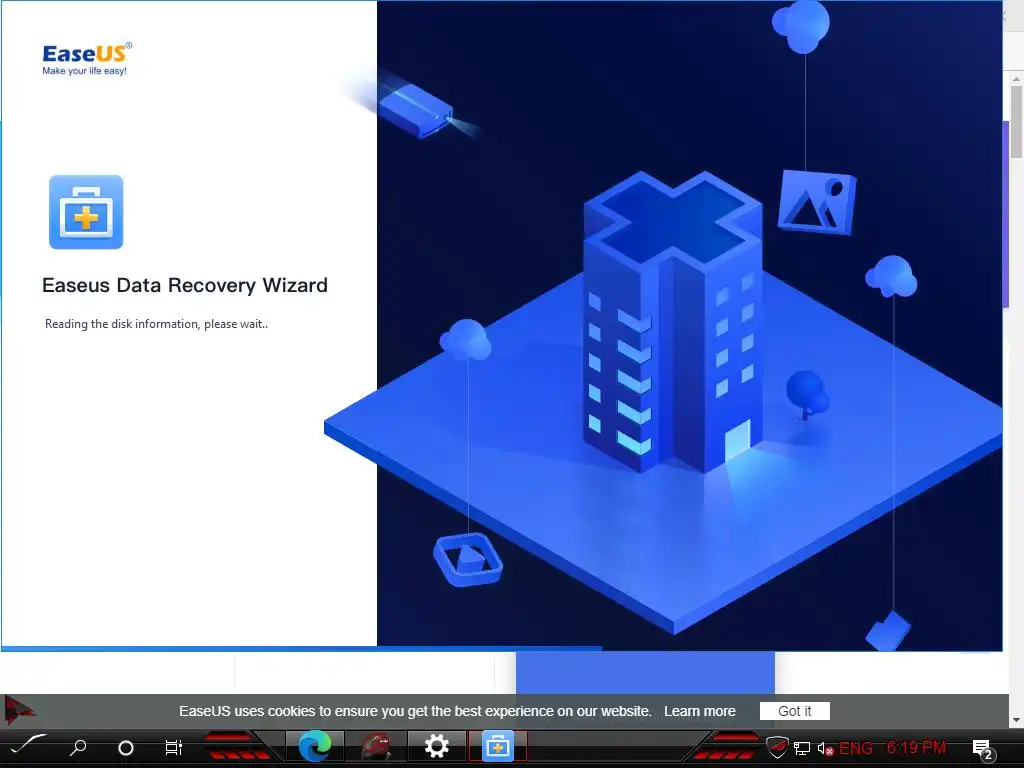Follow the Learn more cookie link
The width and height of the screenshot is (1024, 768).
(699, 711)
